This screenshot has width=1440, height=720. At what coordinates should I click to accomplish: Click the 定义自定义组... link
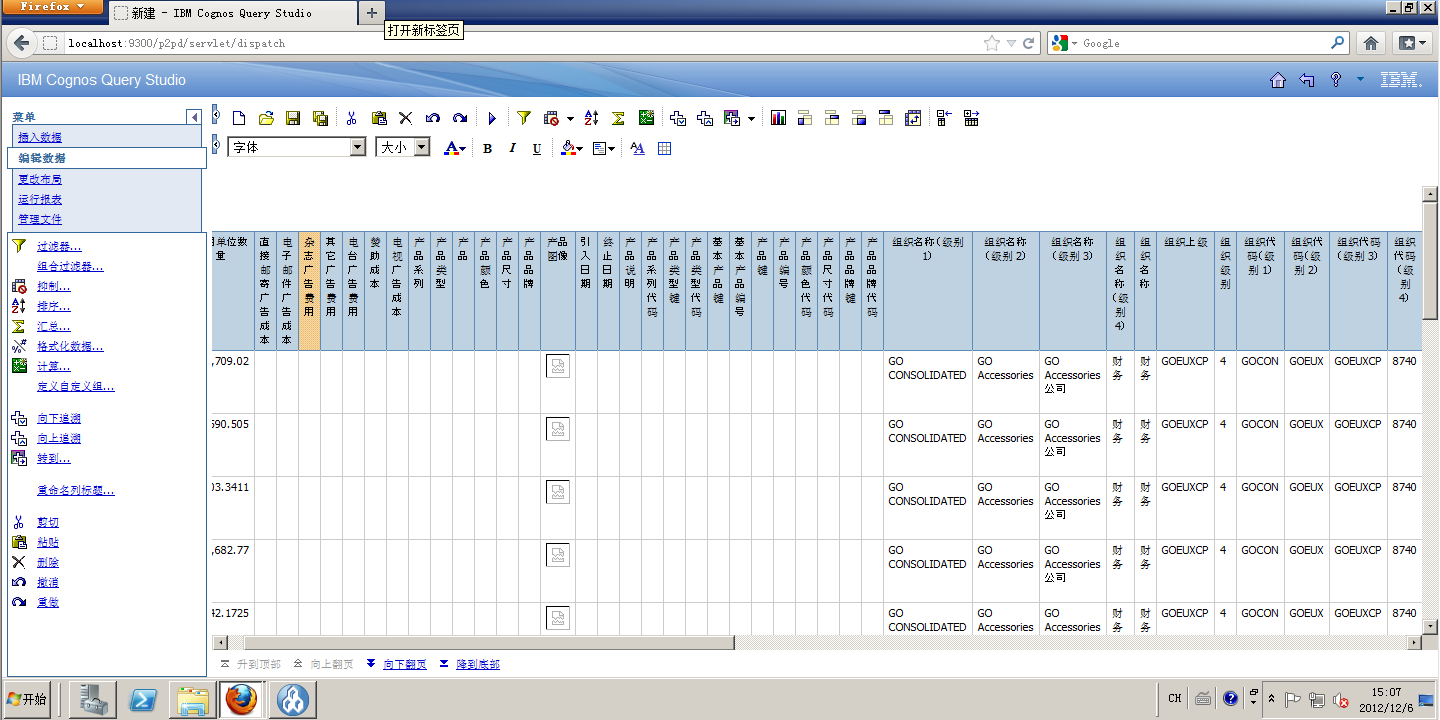[76, 386]
